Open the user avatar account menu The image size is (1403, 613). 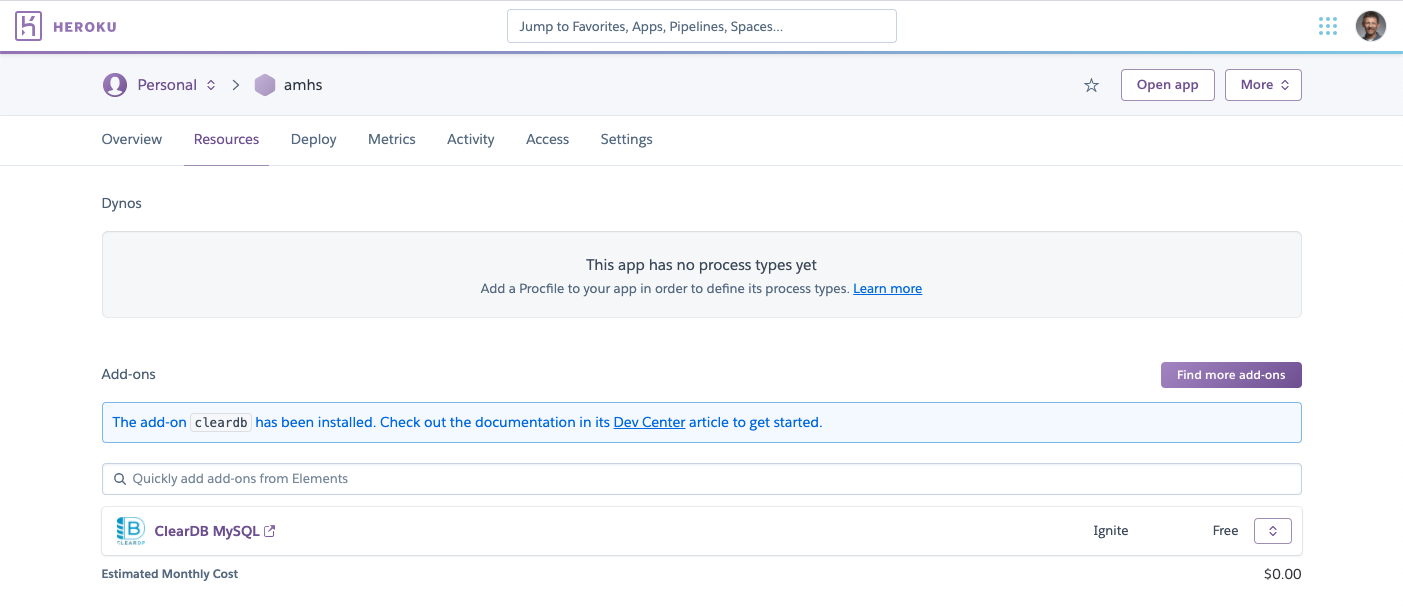1370,26
